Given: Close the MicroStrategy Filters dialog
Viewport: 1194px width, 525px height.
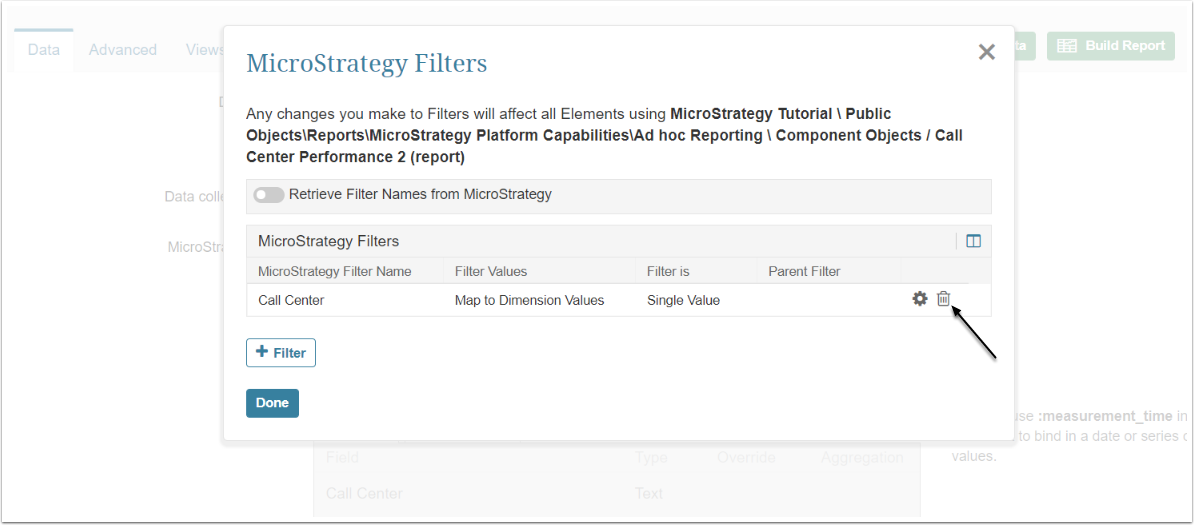Looking at the screenshot, I should pos(986,52).
